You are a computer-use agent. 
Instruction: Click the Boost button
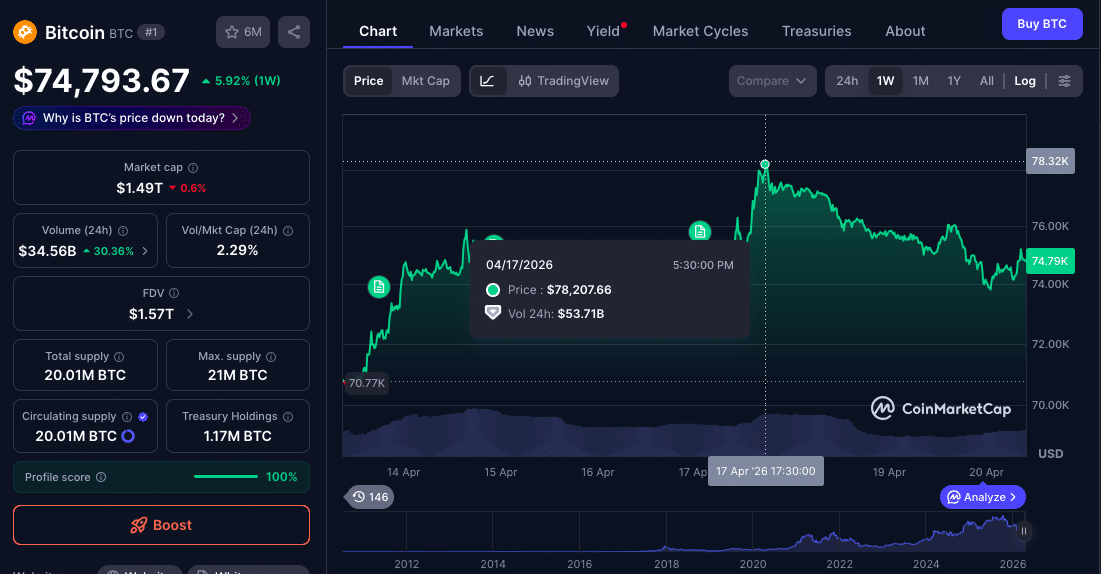pyautogui.click(x=161, y=525)
